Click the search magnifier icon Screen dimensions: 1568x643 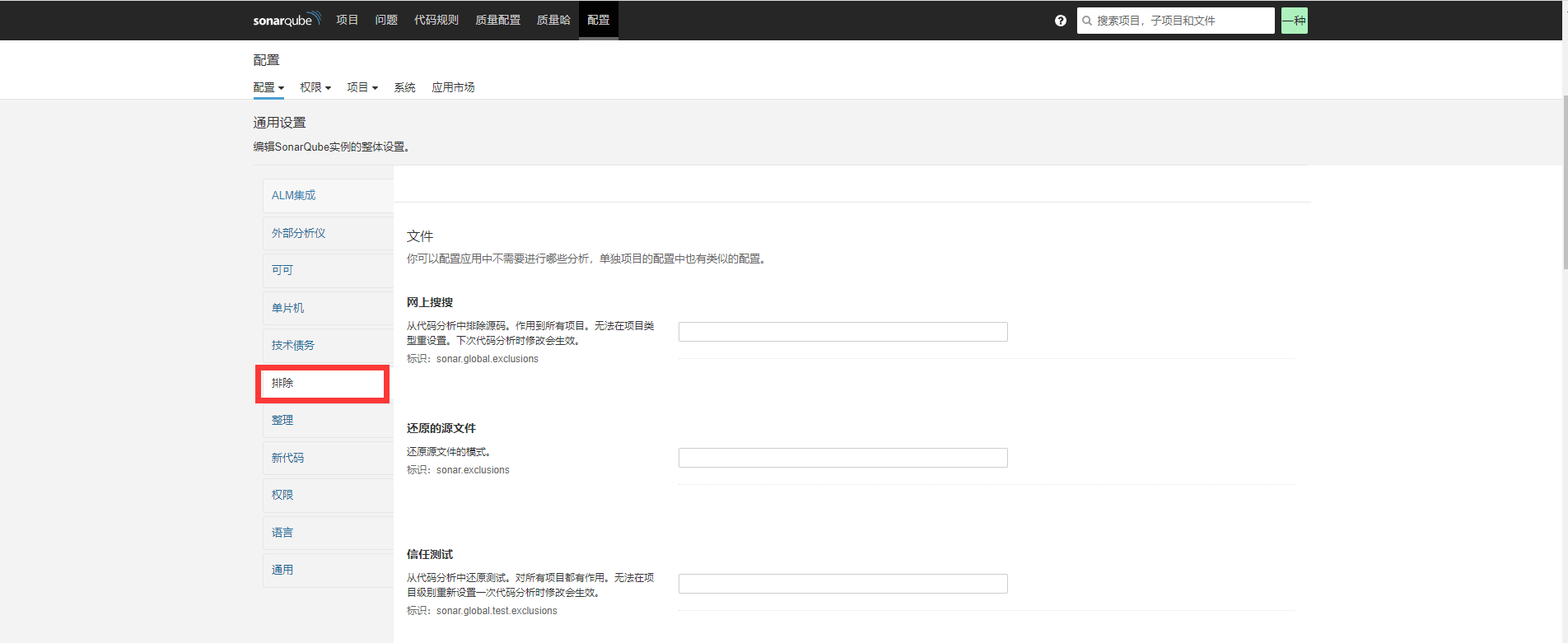click(1087, 21)
